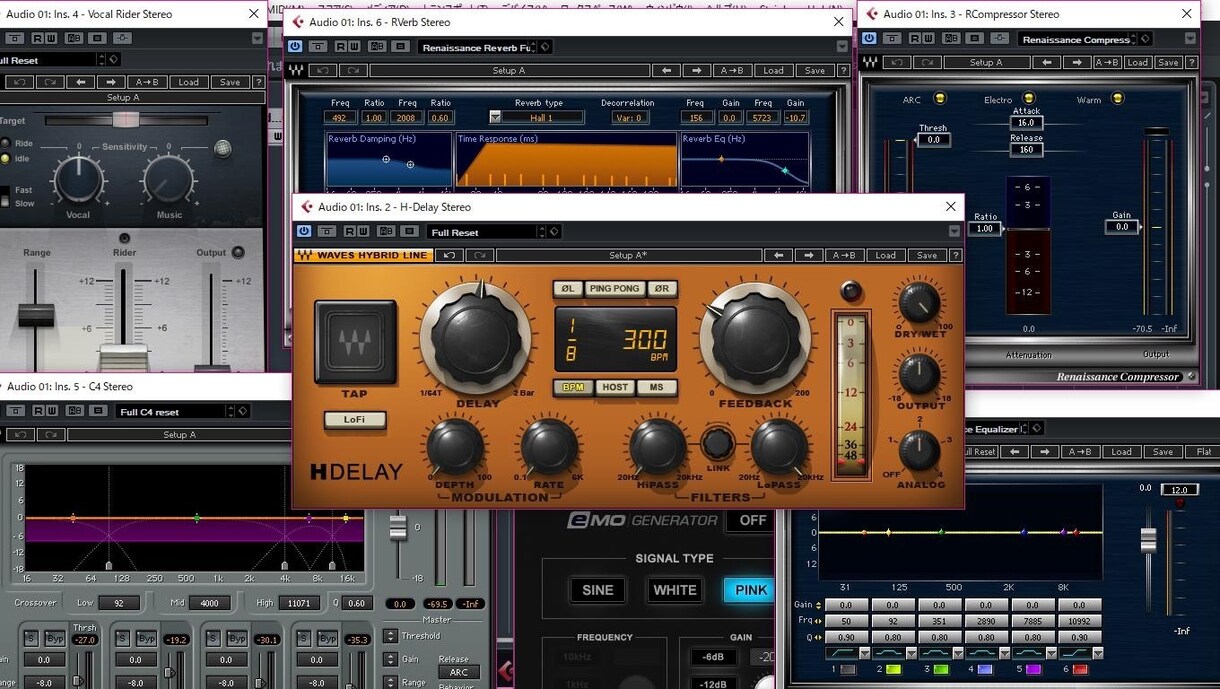The width and height of the screenshot is (1220, 689).
Task: Click the HiPass filter knob
Action: pos(657,446)
